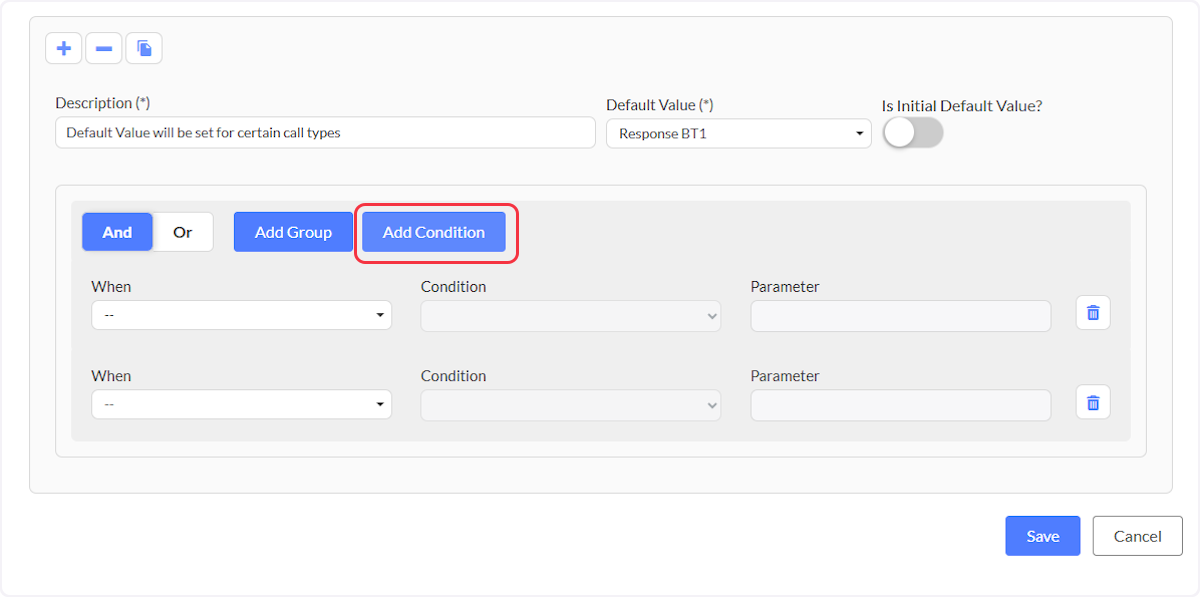Image resolution: width=1200 pixels, height=597 pixels.
Task: Click the copy icon to duplicate entry
Action: (144, 48)
